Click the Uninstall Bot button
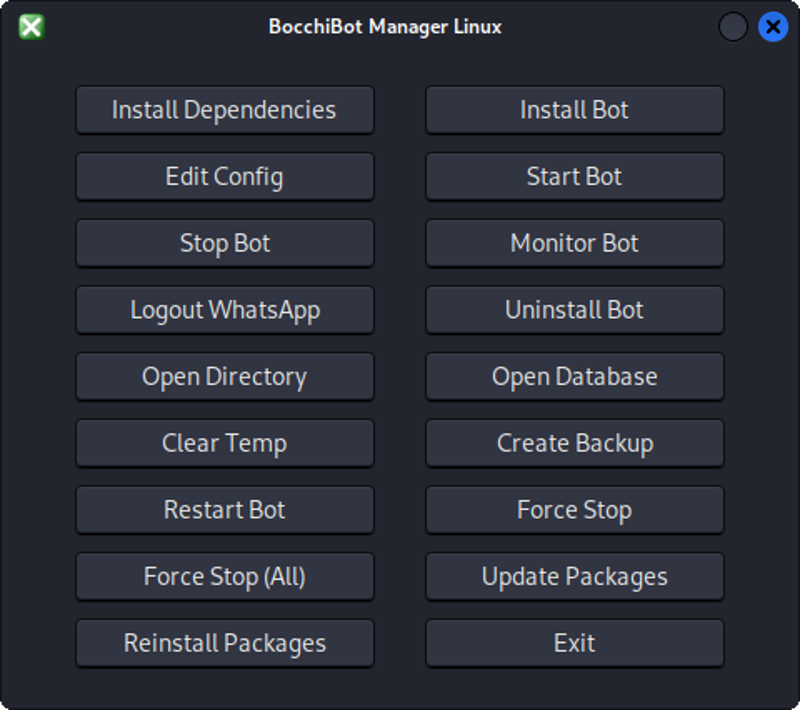Viewport: 800px width, 710px height. click(x=574, y=310)
